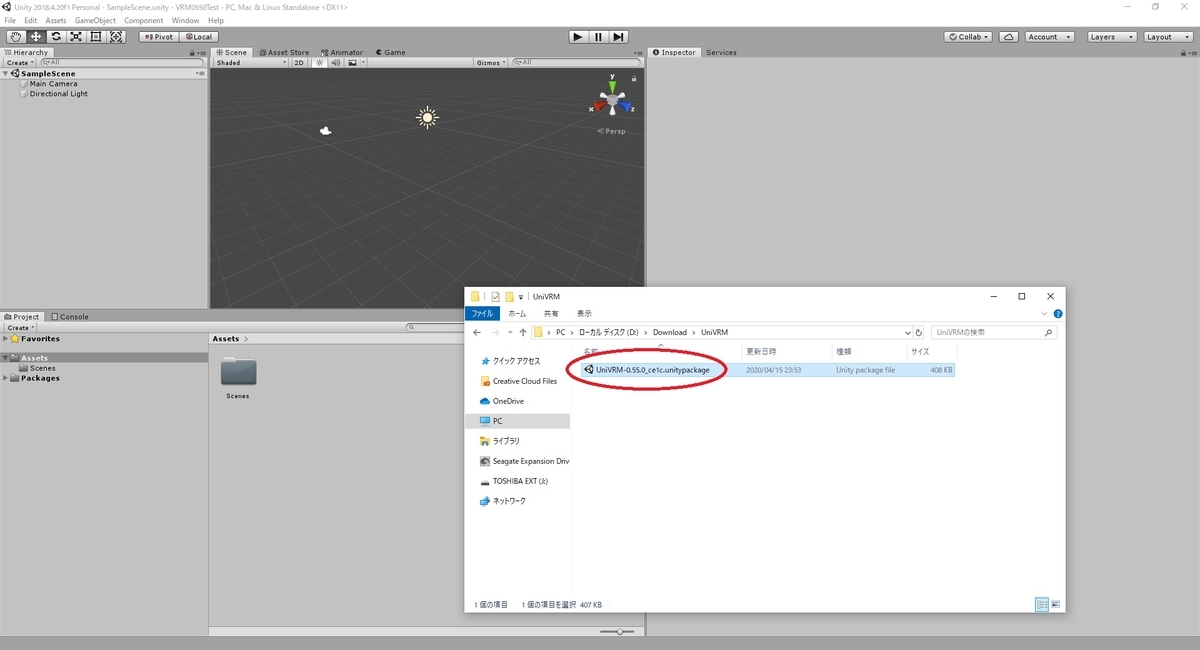Toggle Pivot/Center handle position

(x=158, y=37)
